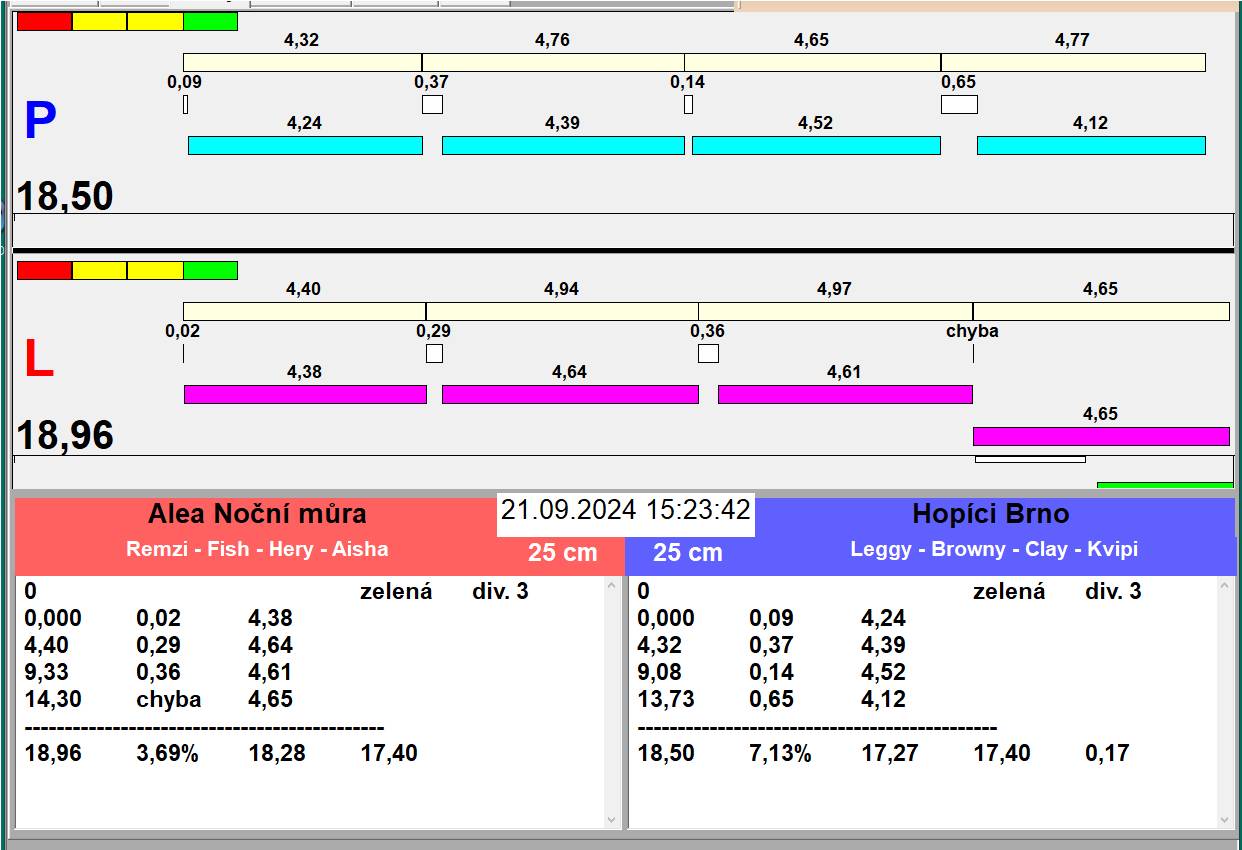The height and width of the screenshot is (850, 1242).
Task: Select the magenta rerun bar labeled 4,65
Action: coord(1101,436)
